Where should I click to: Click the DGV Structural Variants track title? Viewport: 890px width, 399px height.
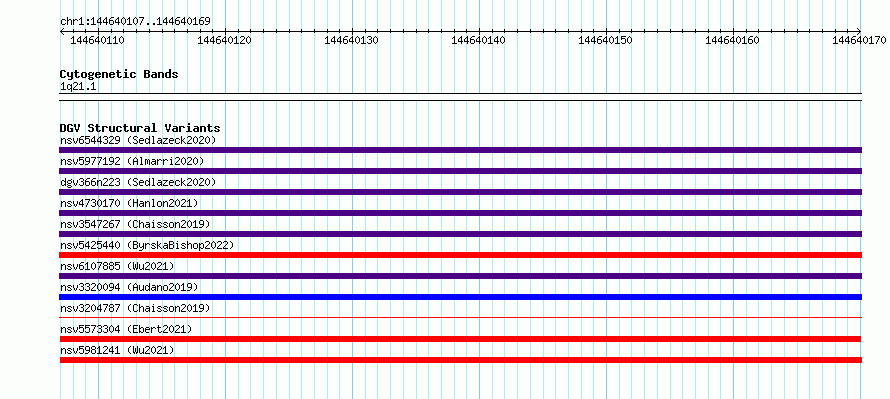[x=140, y=128]
